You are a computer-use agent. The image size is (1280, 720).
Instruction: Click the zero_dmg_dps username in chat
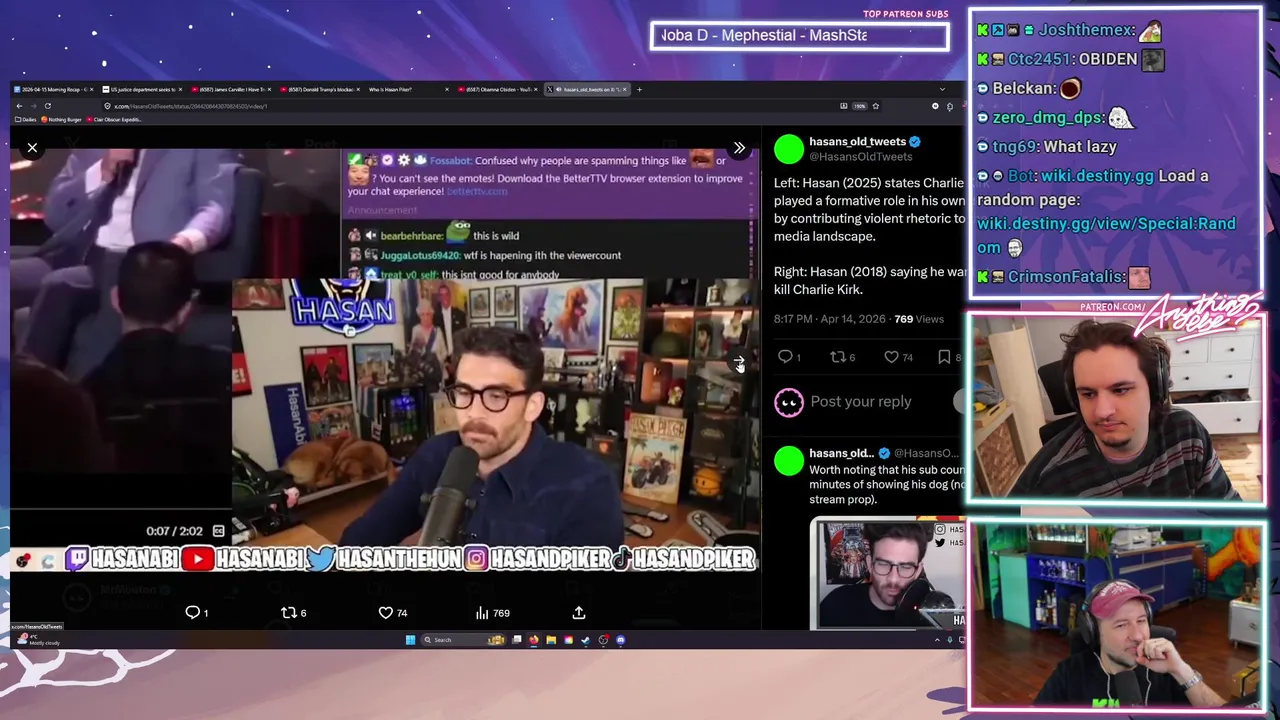1046,118
